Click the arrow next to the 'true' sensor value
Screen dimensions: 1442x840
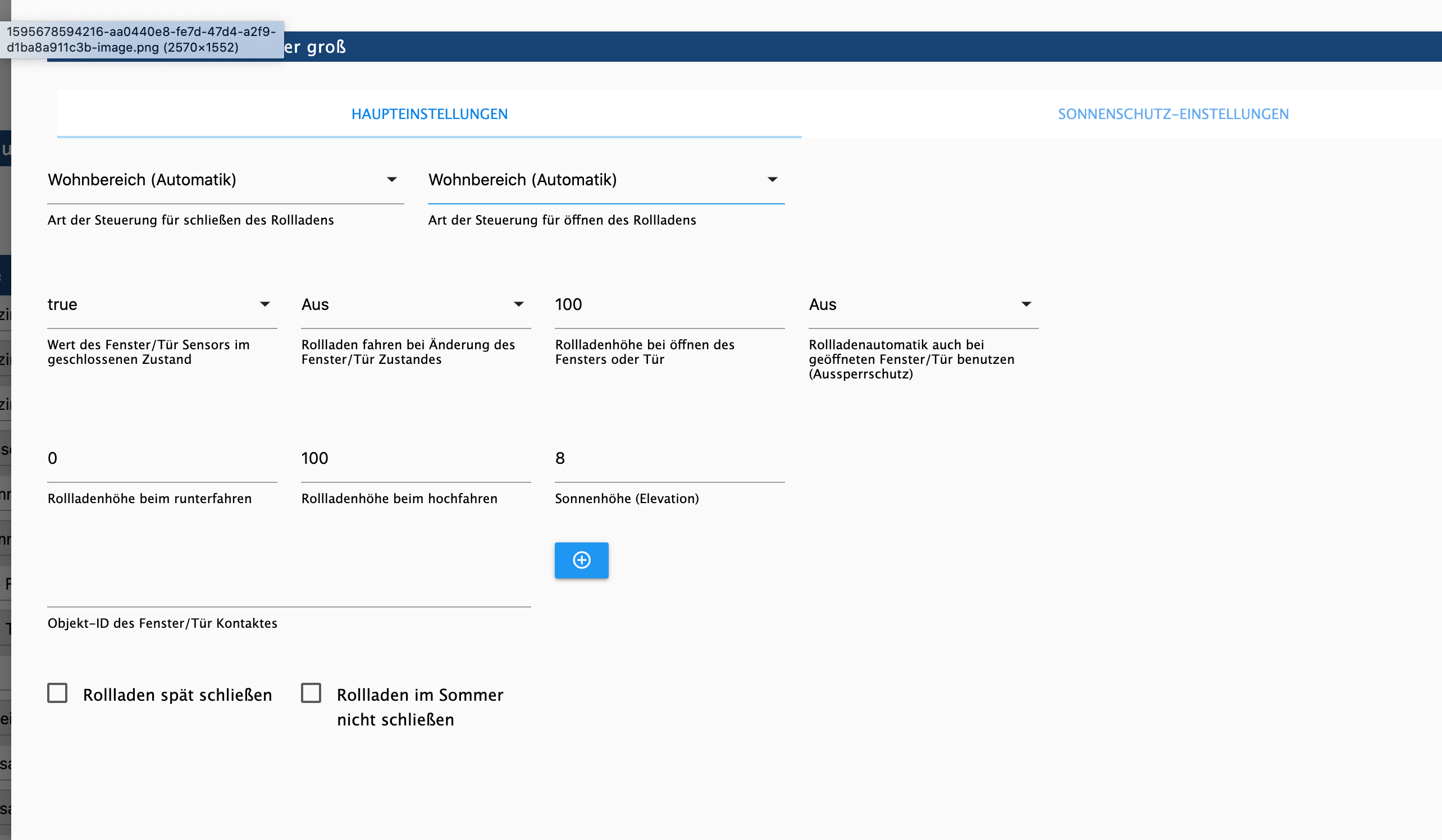pyautogui.click(x=265, y=304)
